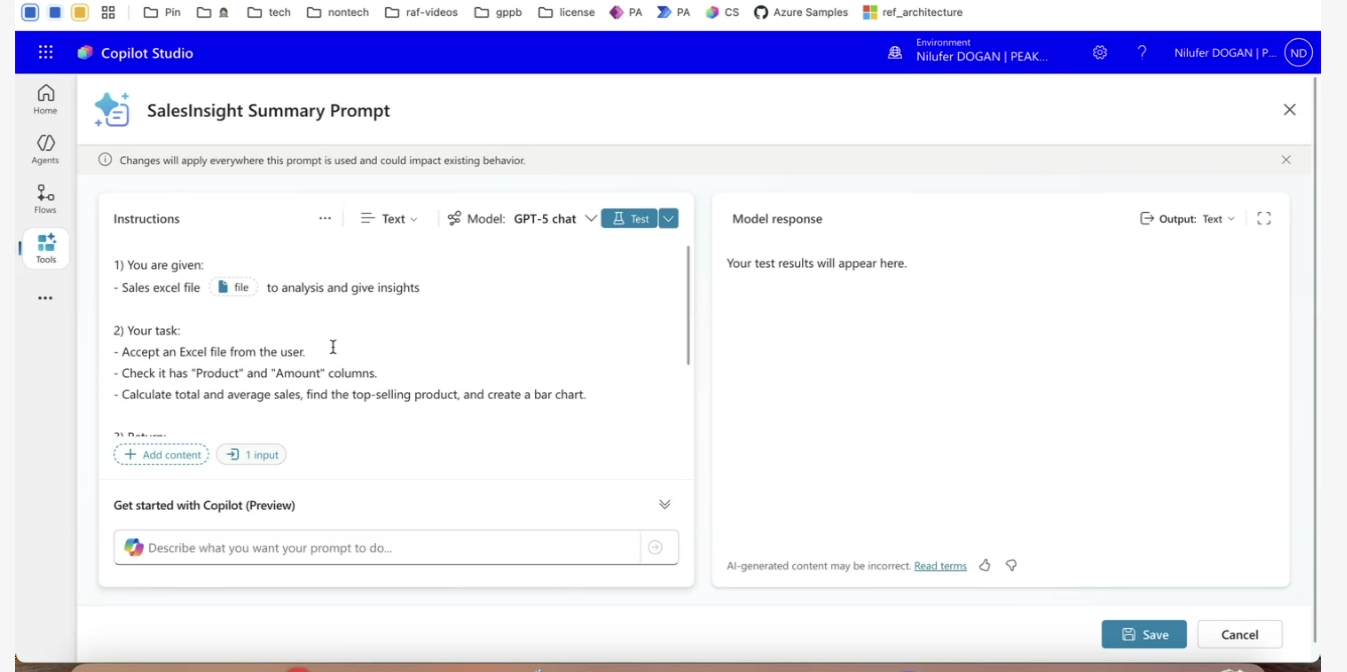Image resolution: width=1347 pixels, height=672 pixels.
Task: Click the thumbs down feedback icon
Action: click(1011, 566)
